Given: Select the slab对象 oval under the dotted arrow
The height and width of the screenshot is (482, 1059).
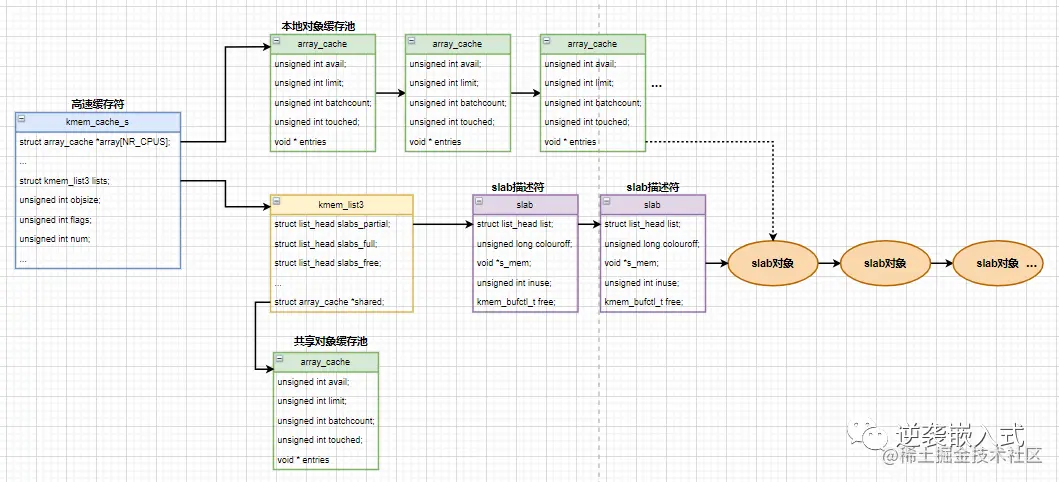Looking at the screenshot, I should tap(773, 263).
